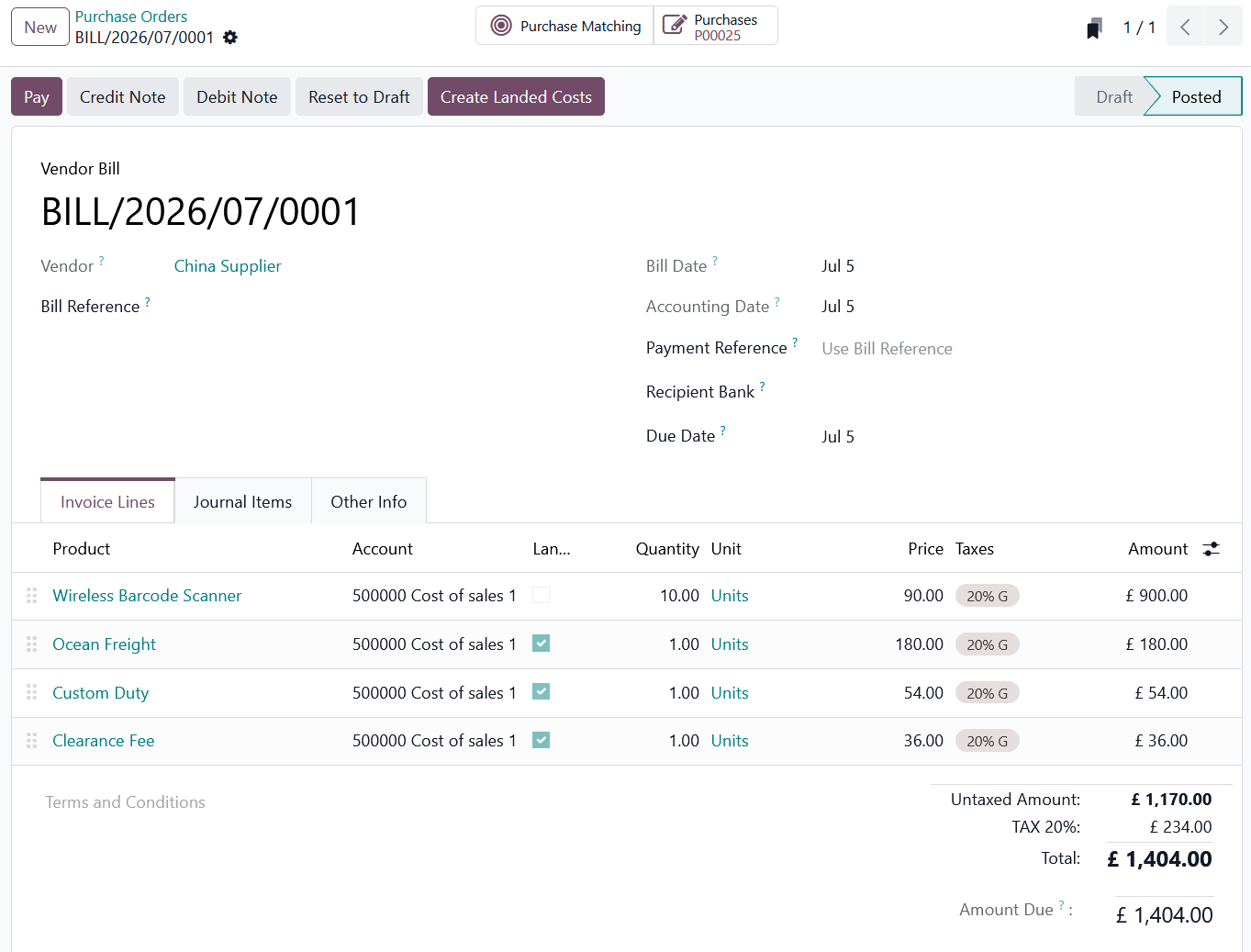Click help mark next to Due Date
This screenshot has height=952, width=1251.
723,431
